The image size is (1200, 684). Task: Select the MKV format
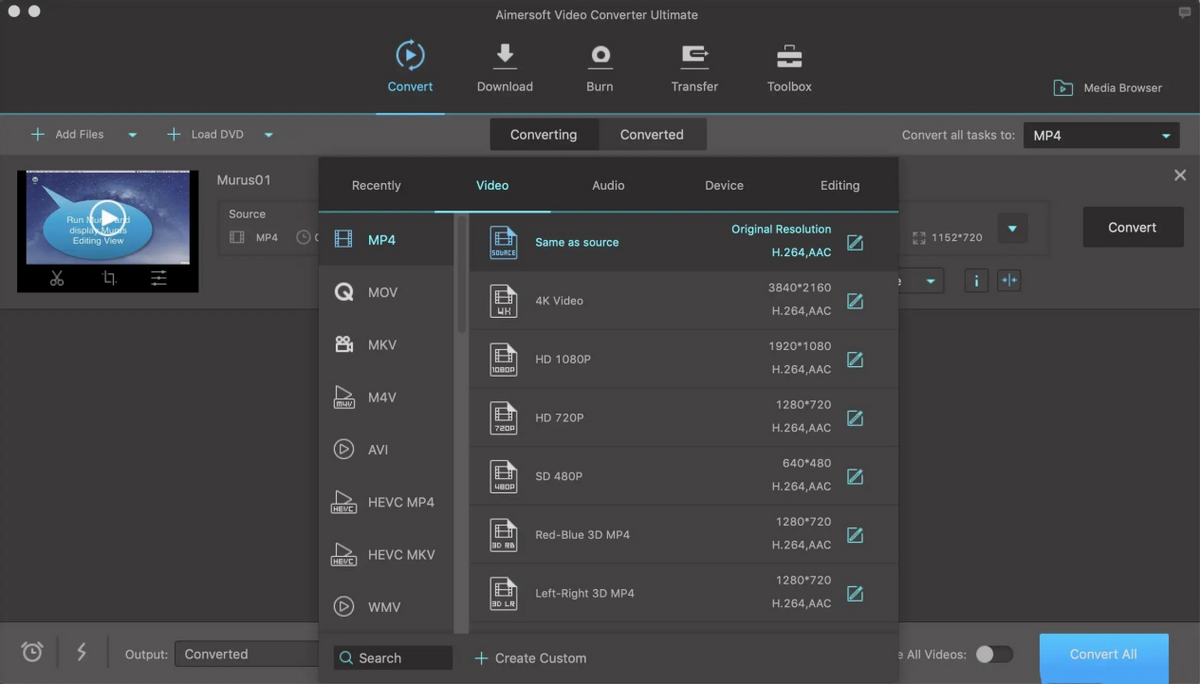click(x=387, y=344)
